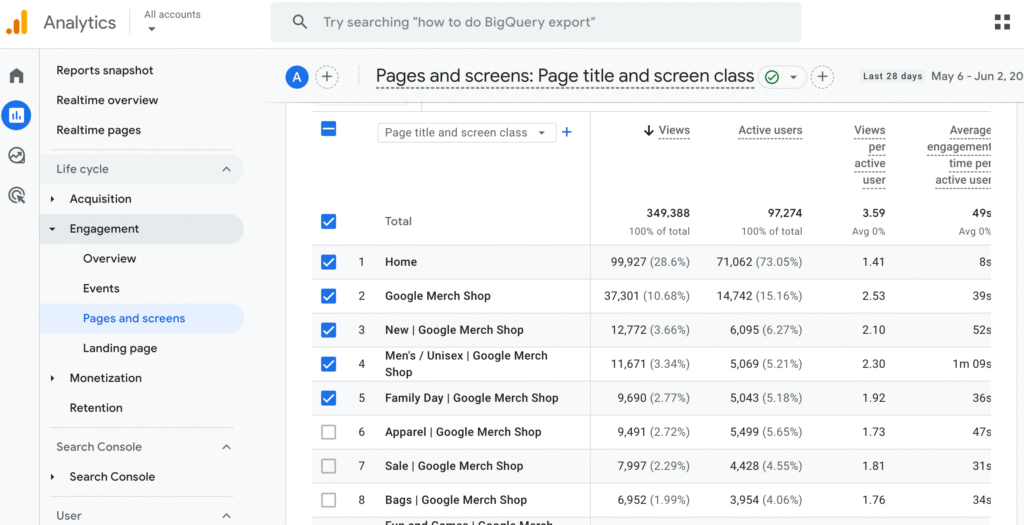Click 'Google Merch Shop' row title
Screen dimensions: 1024x525
[438, 296]
